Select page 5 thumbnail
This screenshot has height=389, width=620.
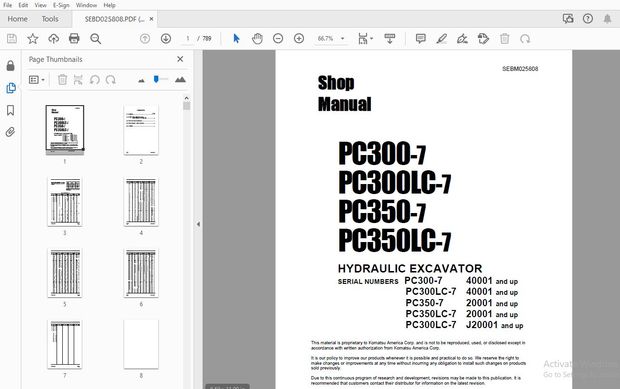[65, 273]
